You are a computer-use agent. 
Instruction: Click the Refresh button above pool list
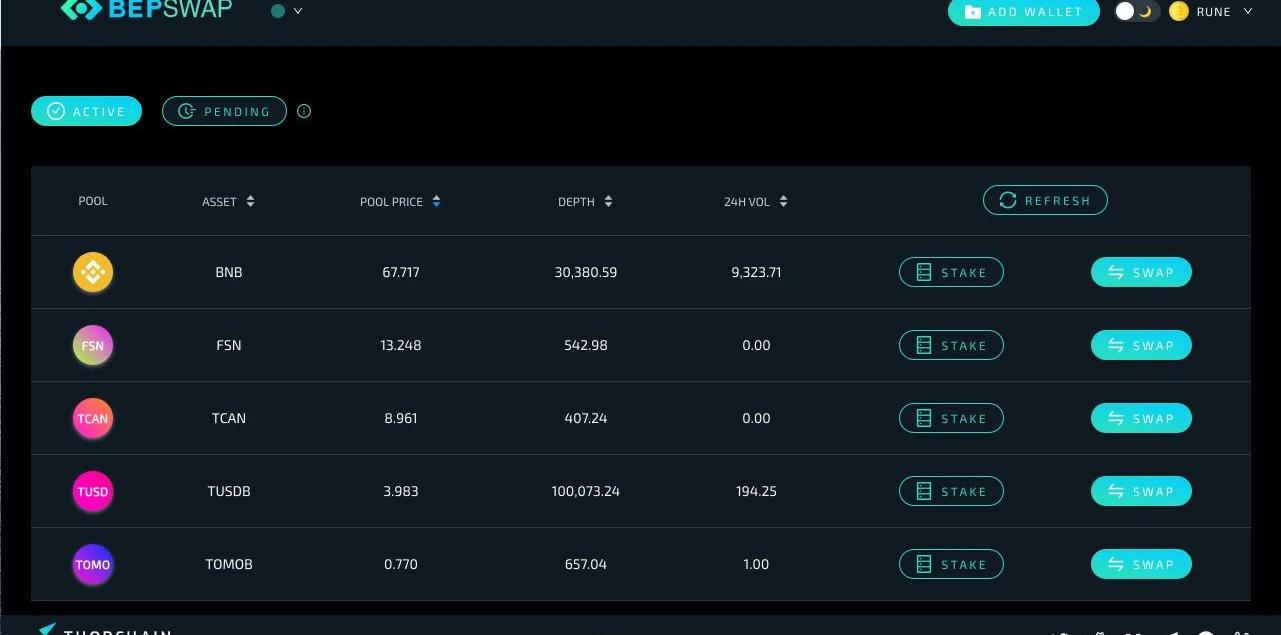[x=1045, y=200]
